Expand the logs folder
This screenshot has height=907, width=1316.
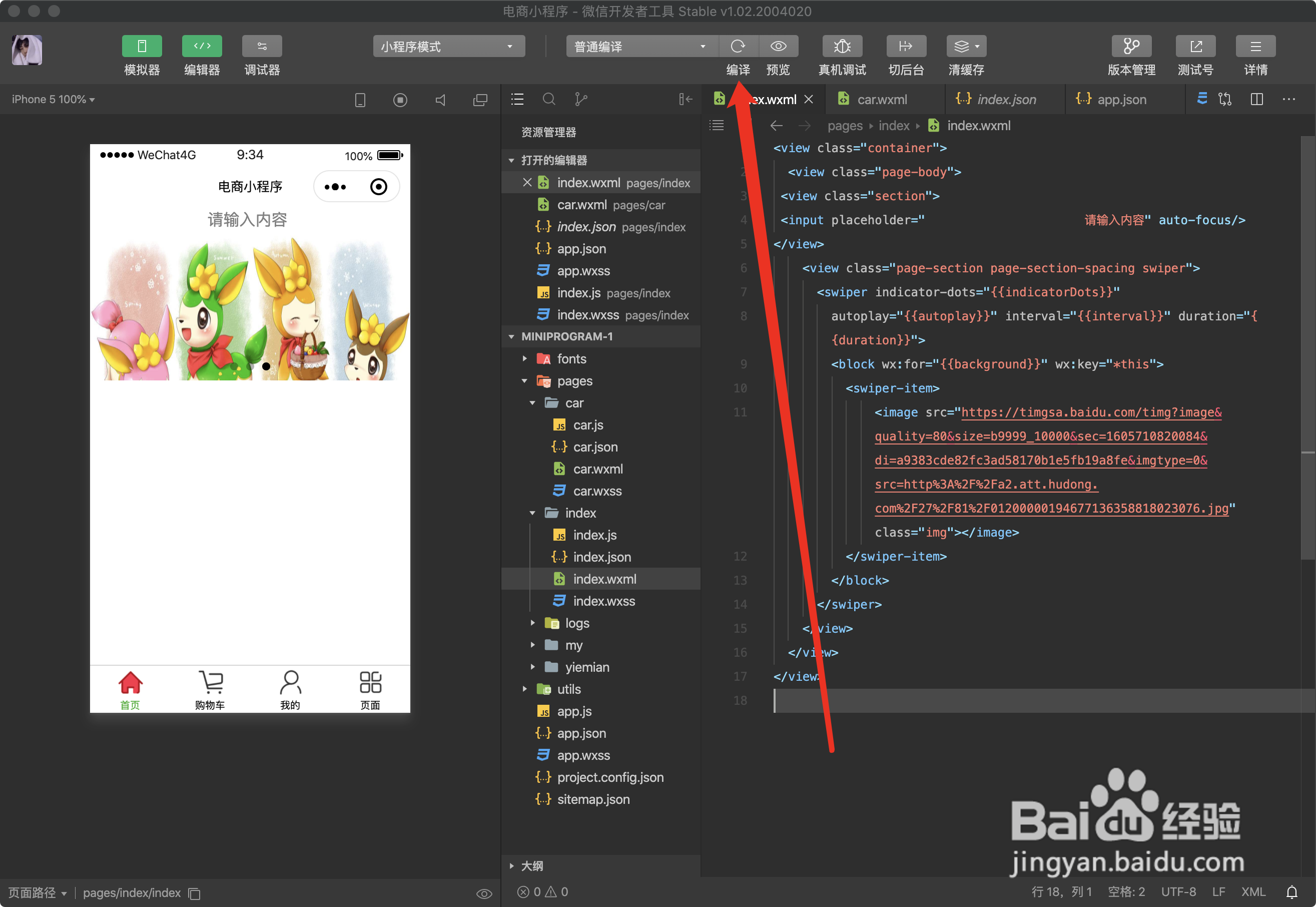click(532, 623)
